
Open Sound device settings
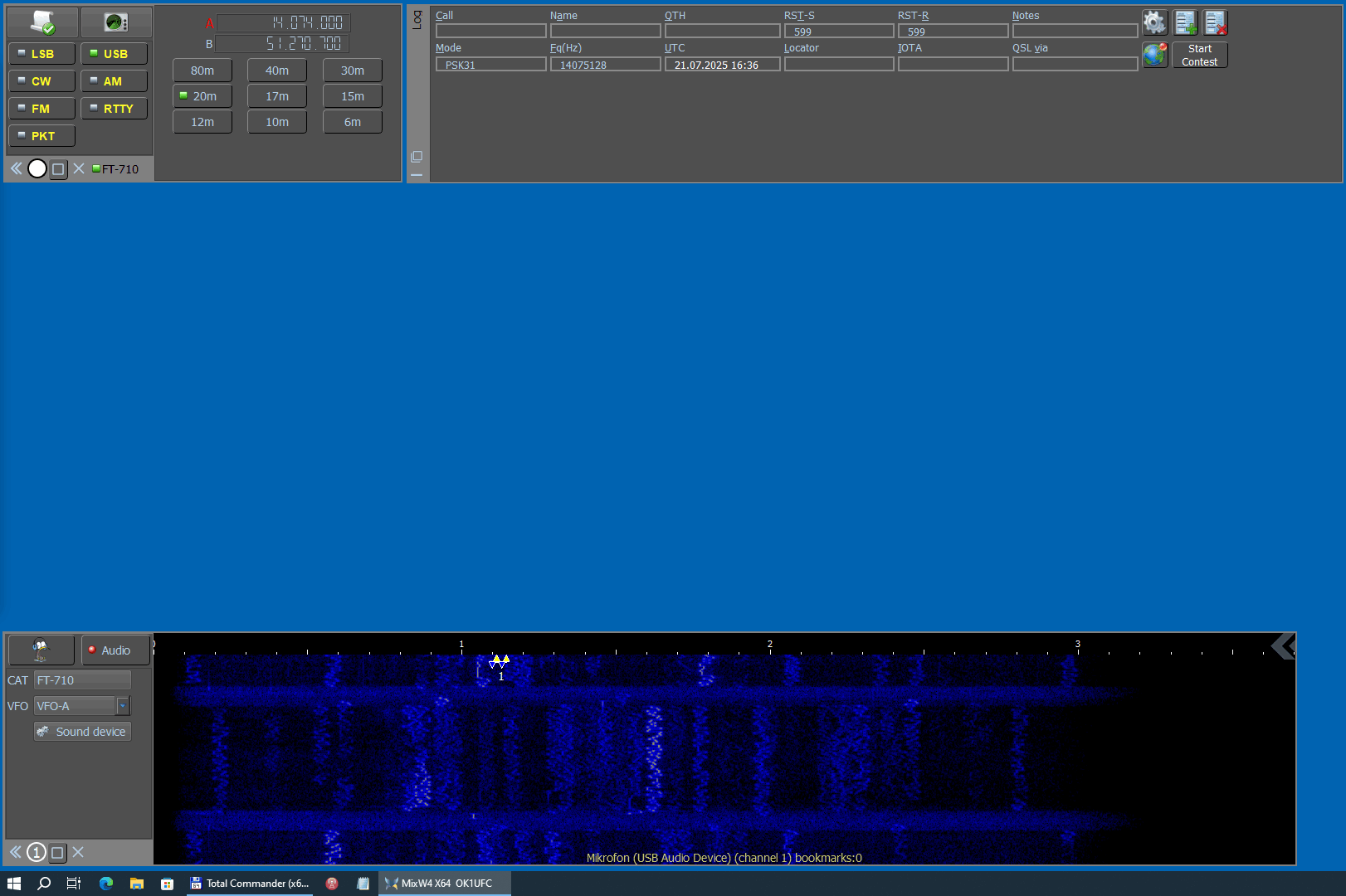(82, 732)
